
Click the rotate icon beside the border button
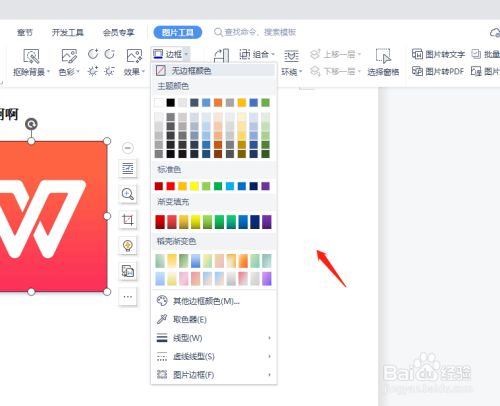221,55
